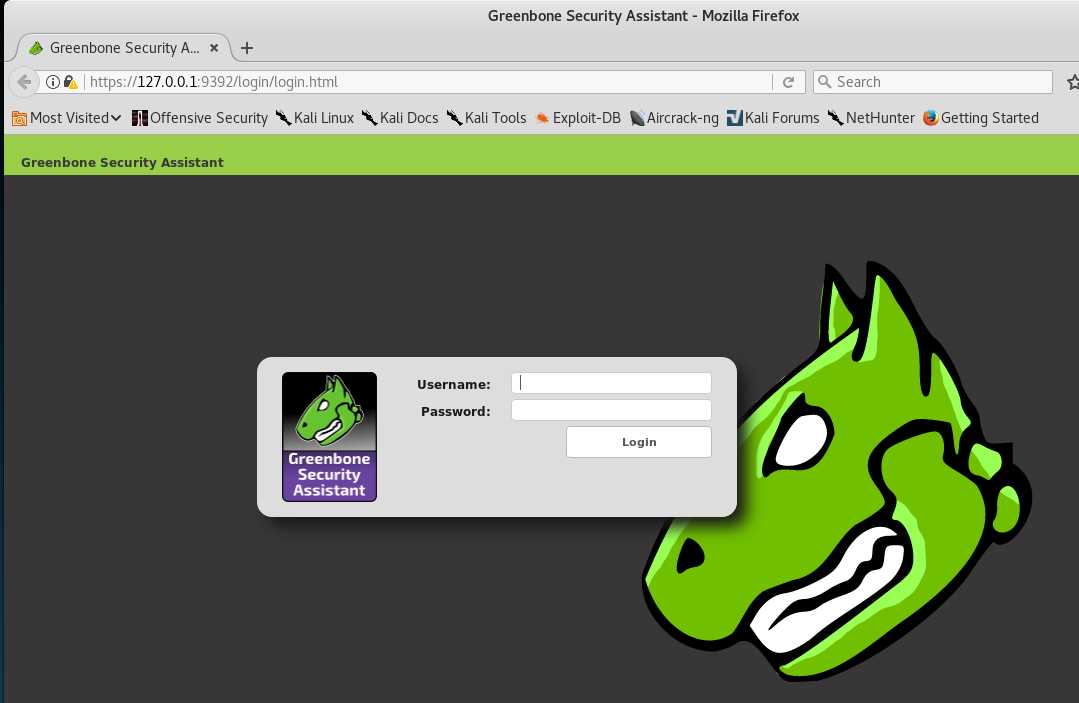Focus the Username input field
The height and width of the screenshot is (703, 1079).
[x=611, y=383]
